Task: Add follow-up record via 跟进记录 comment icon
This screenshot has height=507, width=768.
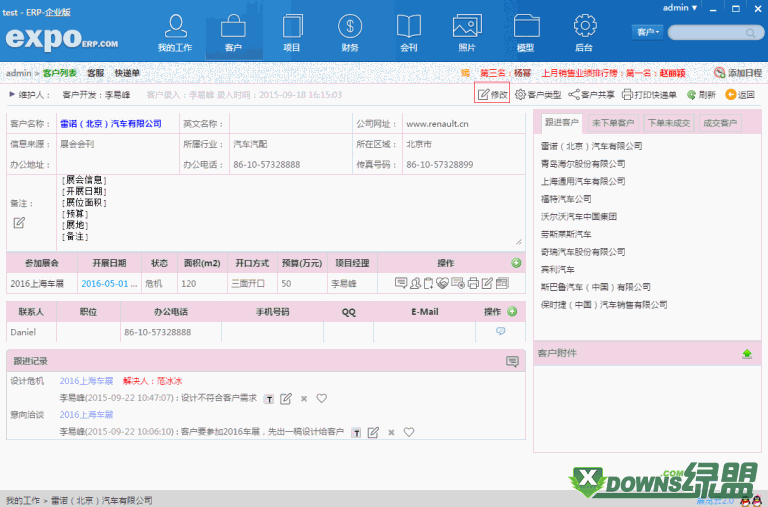Action: pos(512,362)
